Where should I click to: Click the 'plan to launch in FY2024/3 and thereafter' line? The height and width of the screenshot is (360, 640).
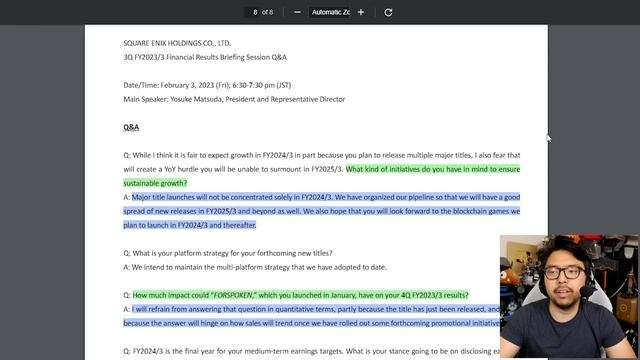[190, 225]
